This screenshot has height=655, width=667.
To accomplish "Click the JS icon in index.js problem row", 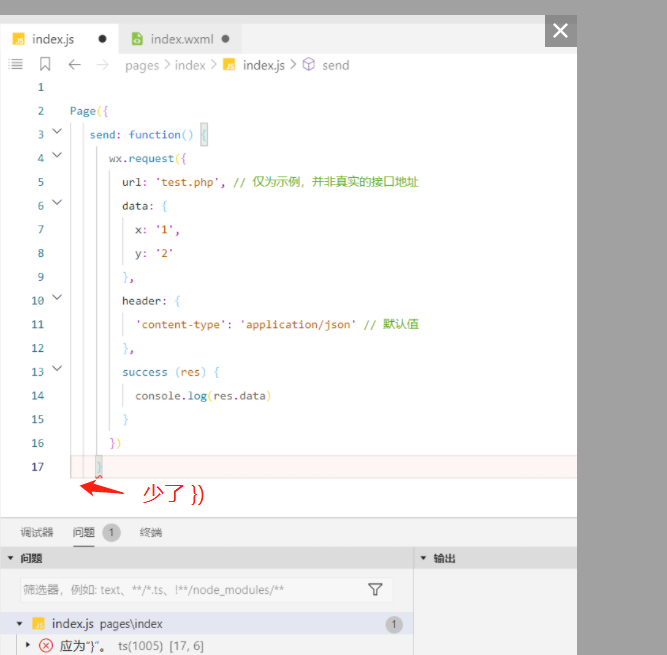I will [x=39, y=624].
